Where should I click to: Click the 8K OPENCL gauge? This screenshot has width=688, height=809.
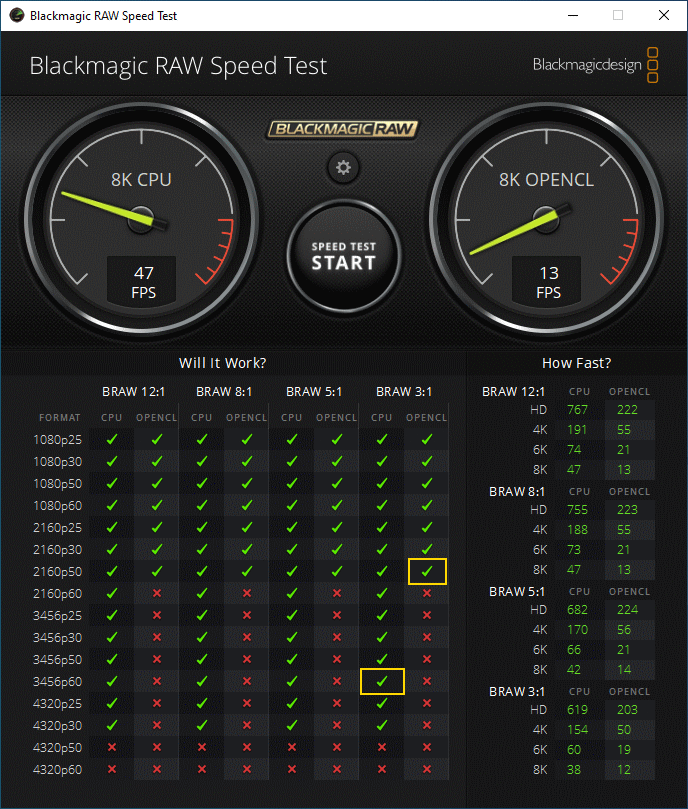(547, 220)
